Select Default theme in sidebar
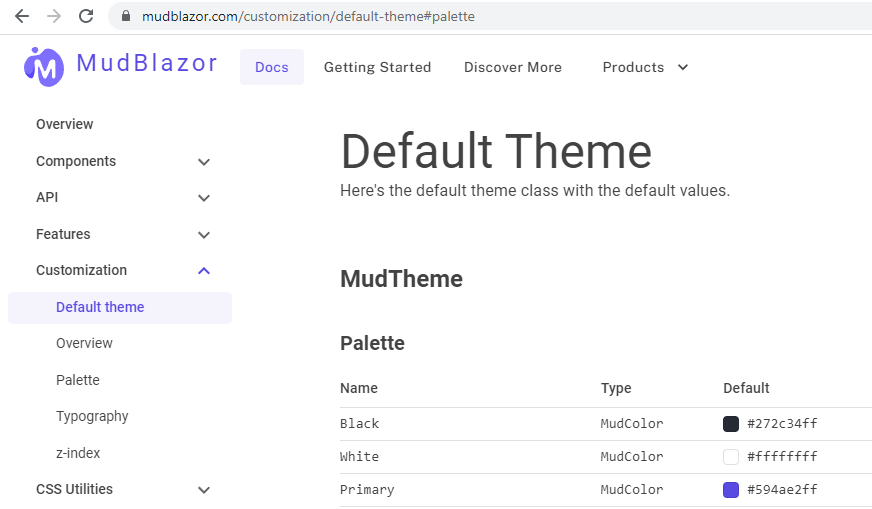872x509 pixels. click(x=100, y=307)
